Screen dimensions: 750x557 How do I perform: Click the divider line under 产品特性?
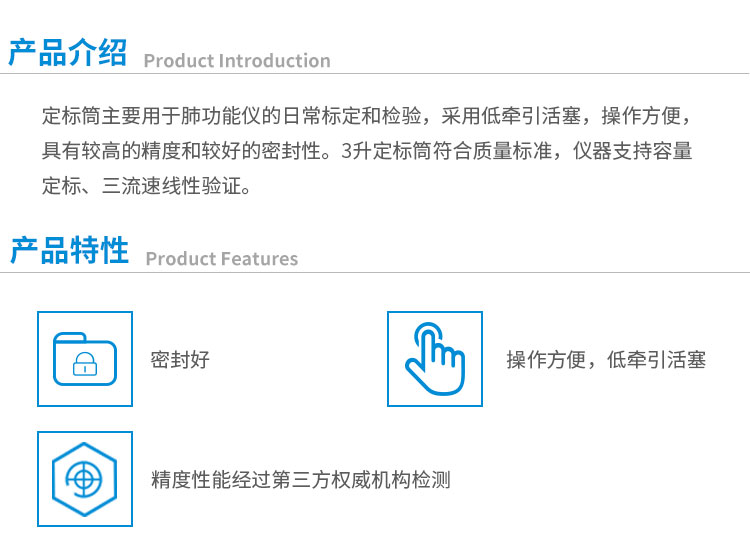[x=375, y=273]
